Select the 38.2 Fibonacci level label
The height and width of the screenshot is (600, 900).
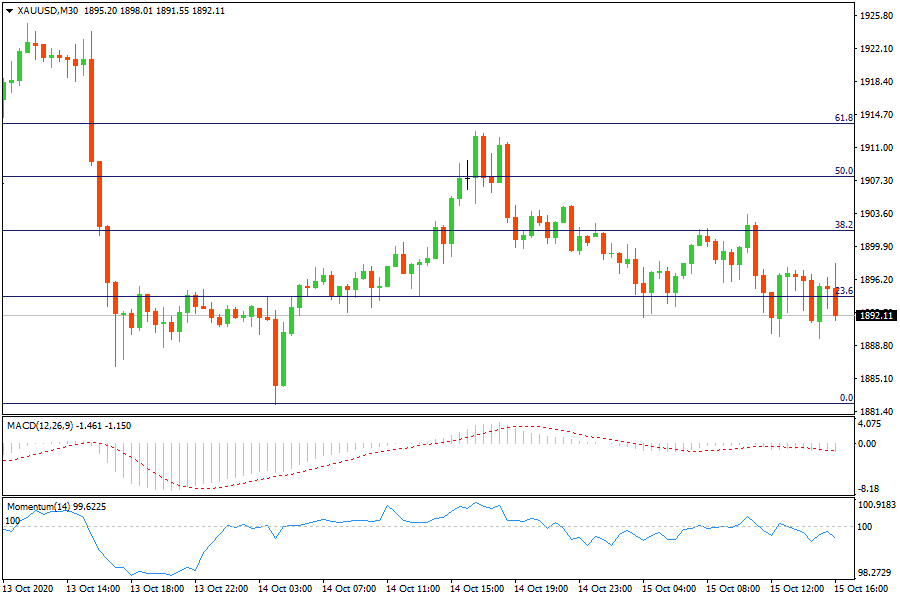click(843, 225)
